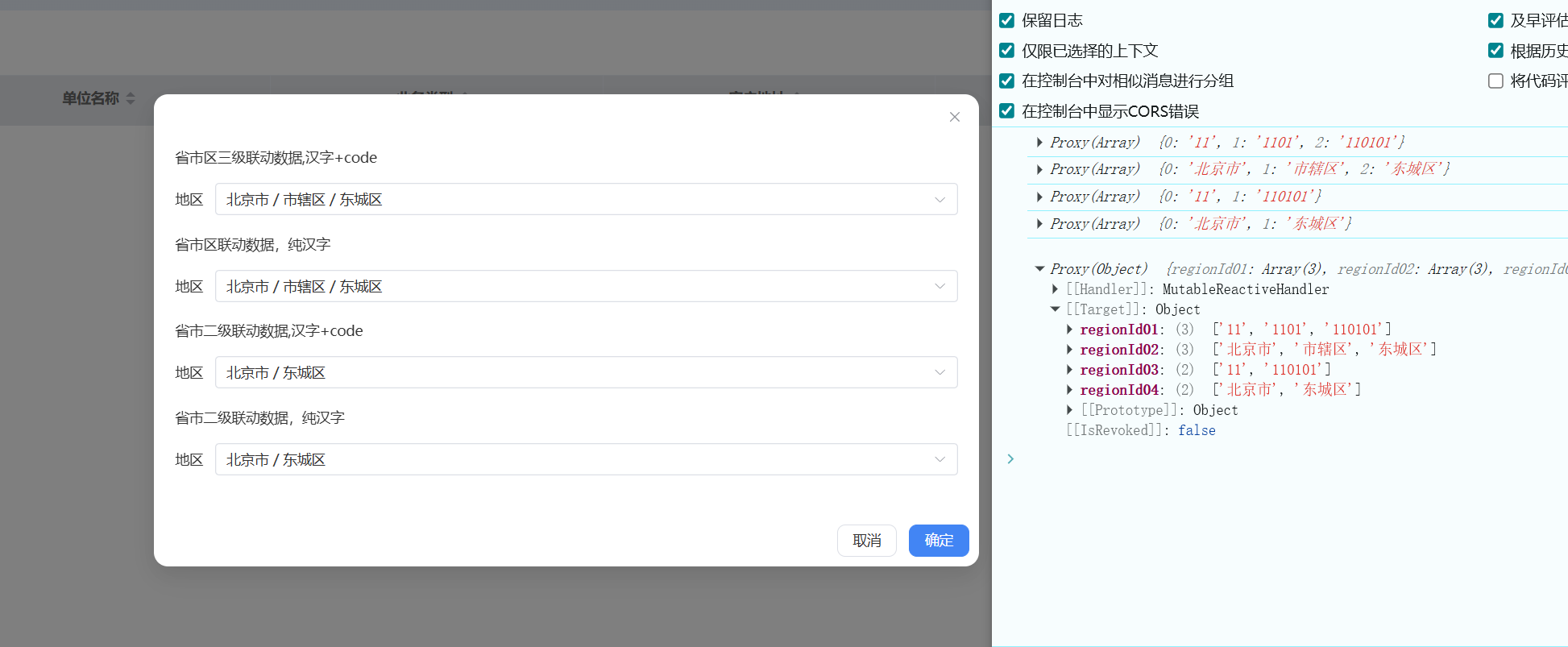Toggle the 及早评估 checkbox

[1495, 20]
